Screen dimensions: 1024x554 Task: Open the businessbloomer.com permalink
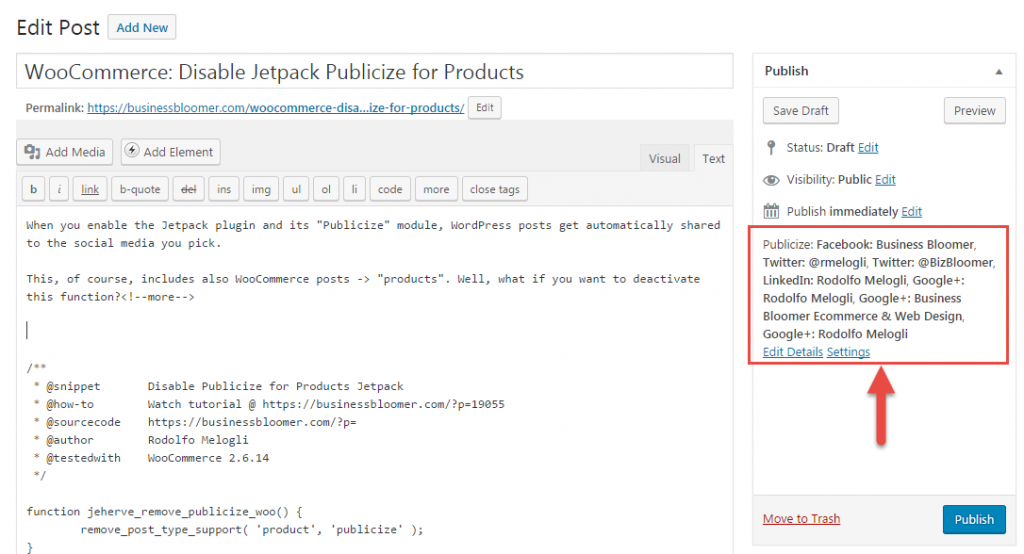coord(276,108)
